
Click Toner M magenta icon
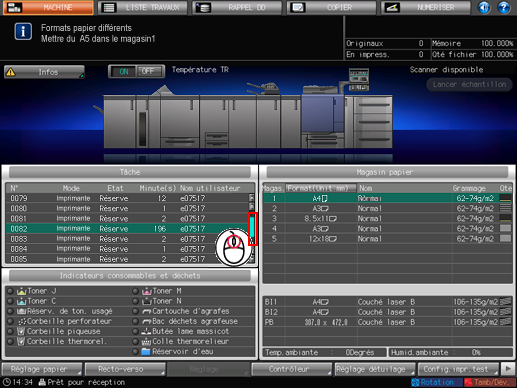click(x=147, y=291)
